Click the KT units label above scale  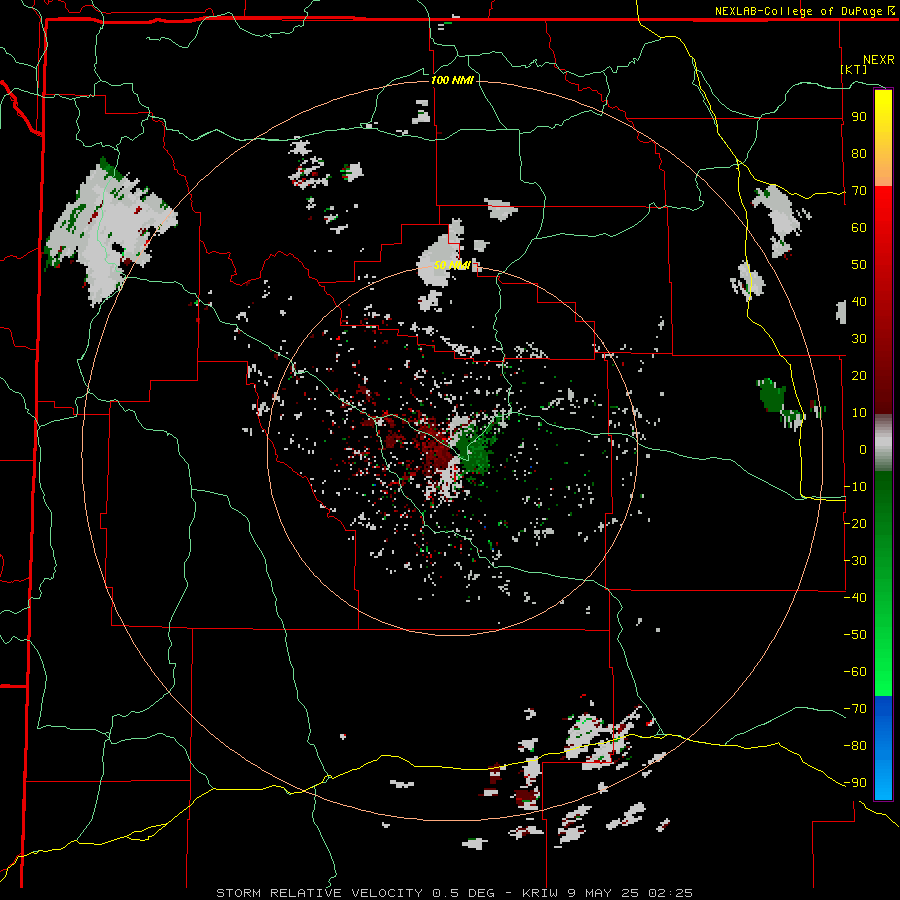(x=854, y=69)
